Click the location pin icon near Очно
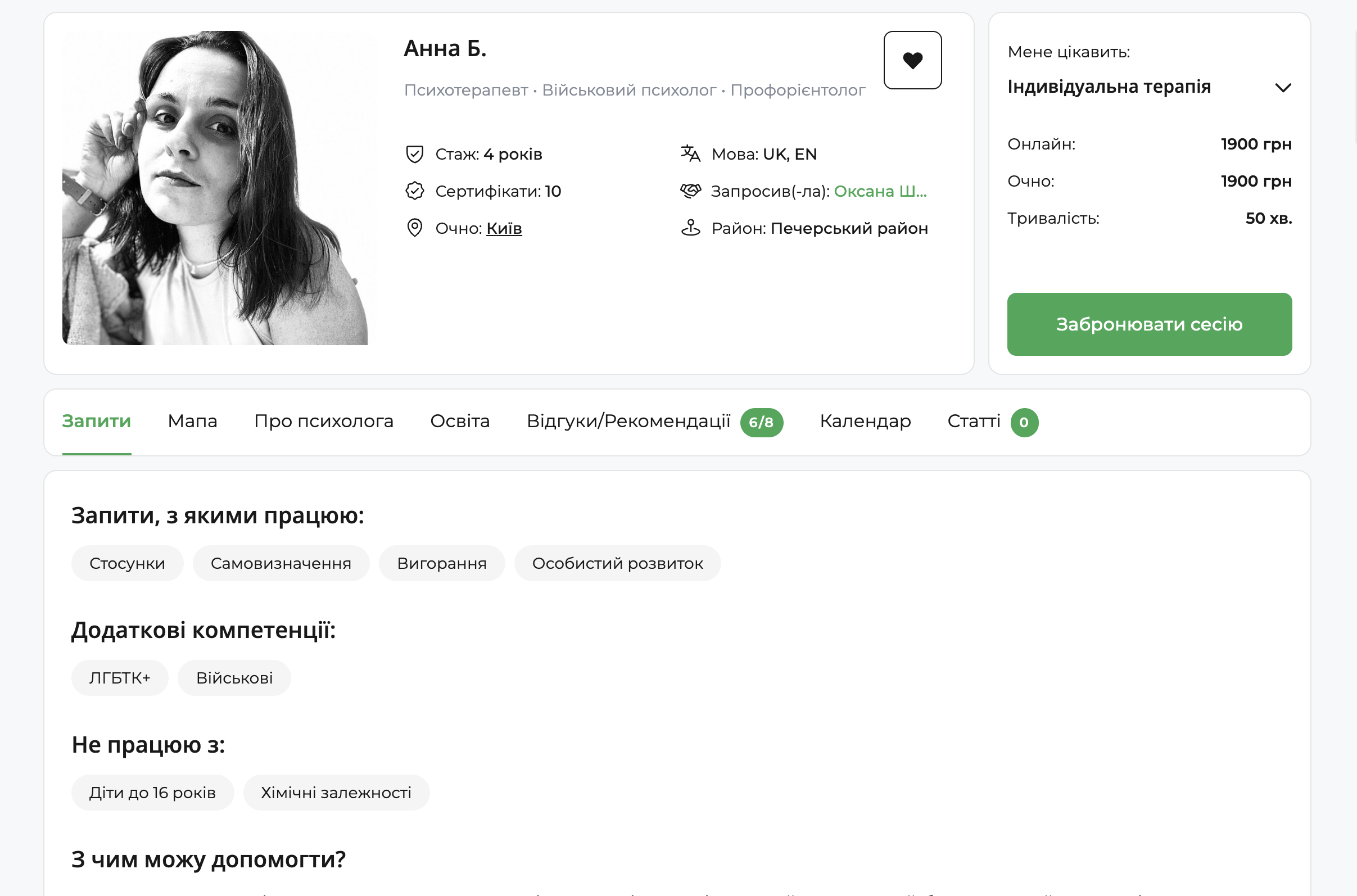Image resolution: width=1357 pixels, height=896 pixels. tap(414, 228)
